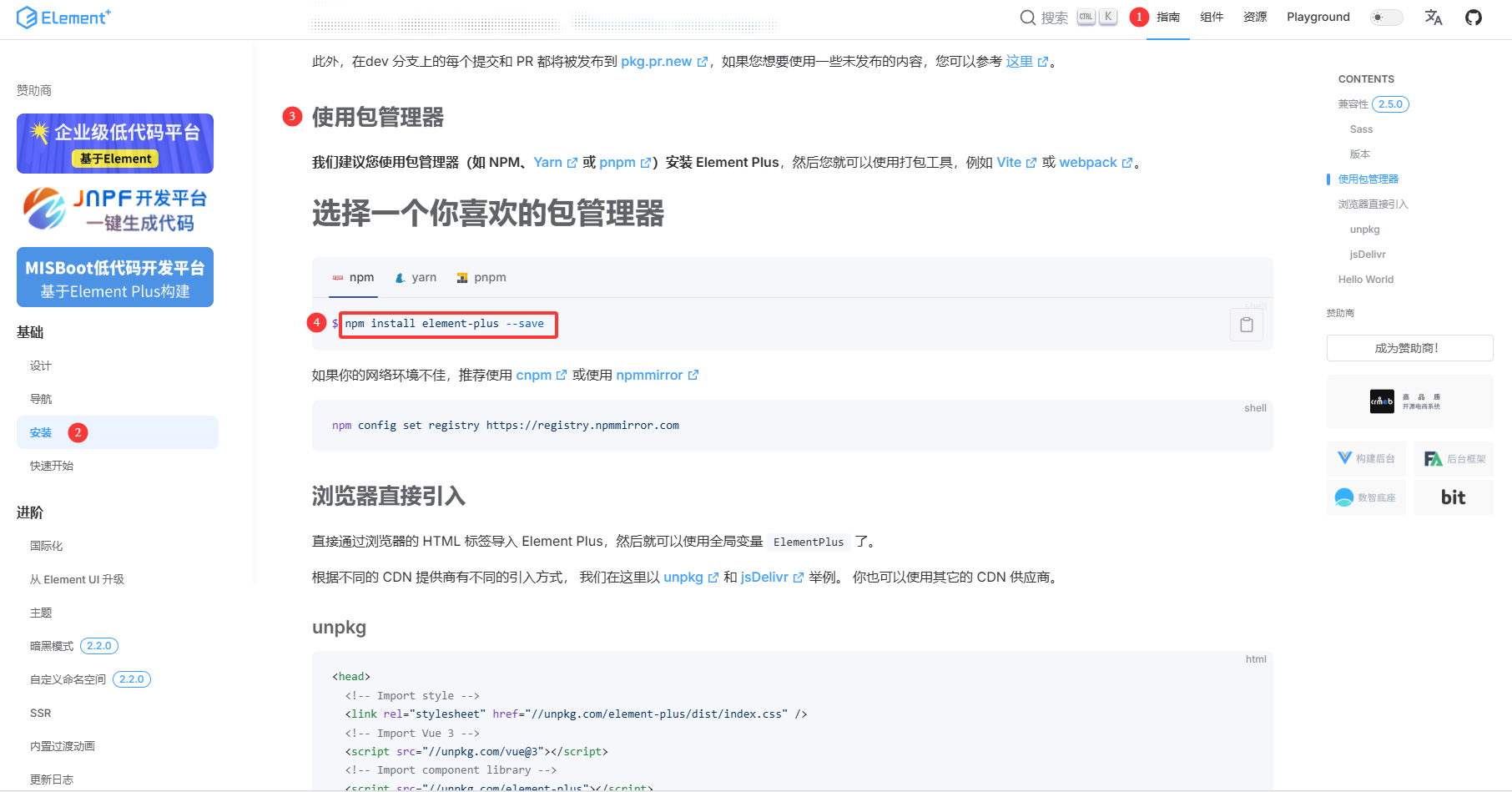Click the 使用包管理器 heading

(x=378, y=118)
